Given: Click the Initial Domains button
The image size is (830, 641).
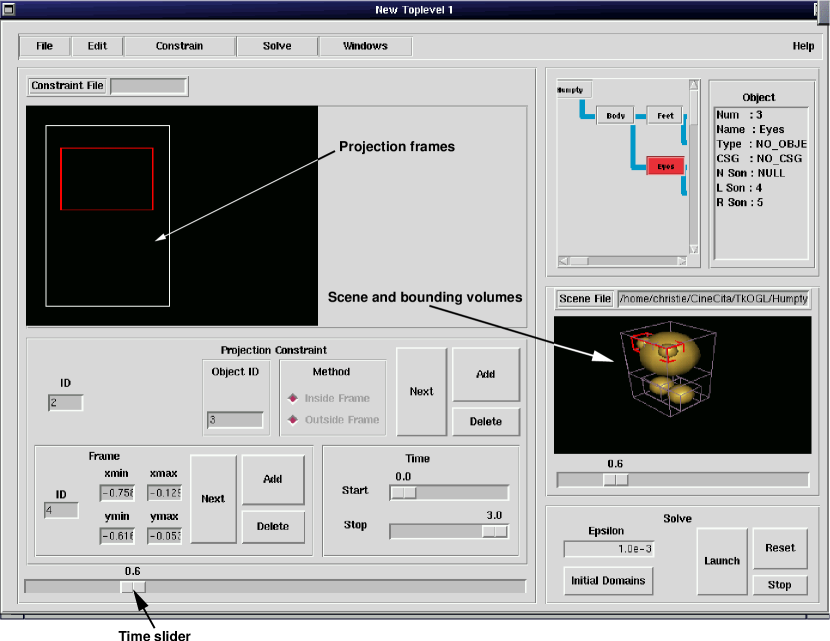Looking at the screenshot, I should pyautogui.click(x=608, y=581).
